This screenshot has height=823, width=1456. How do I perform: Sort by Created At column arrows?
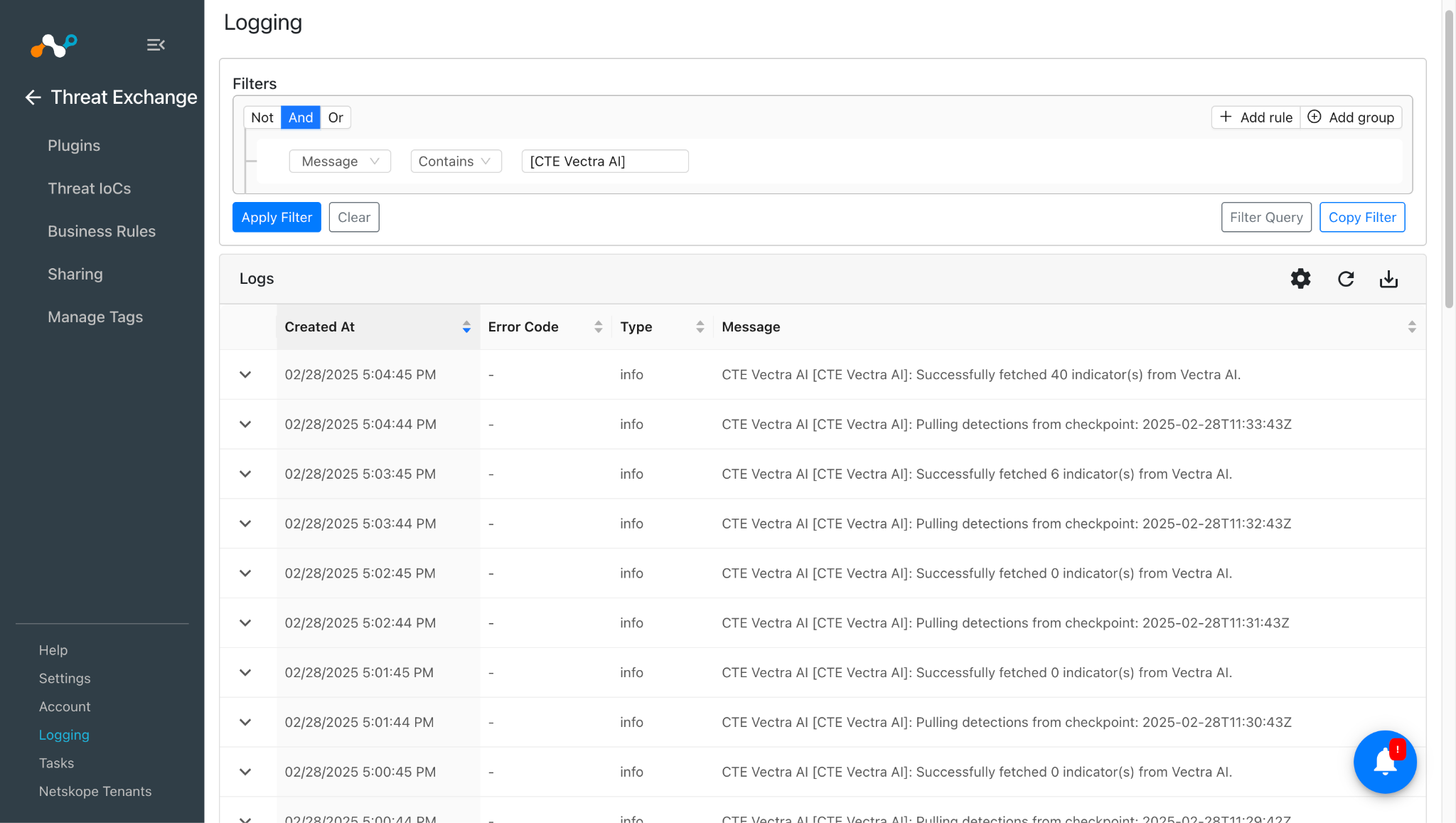pyautogui.click(x=466, y=326)
